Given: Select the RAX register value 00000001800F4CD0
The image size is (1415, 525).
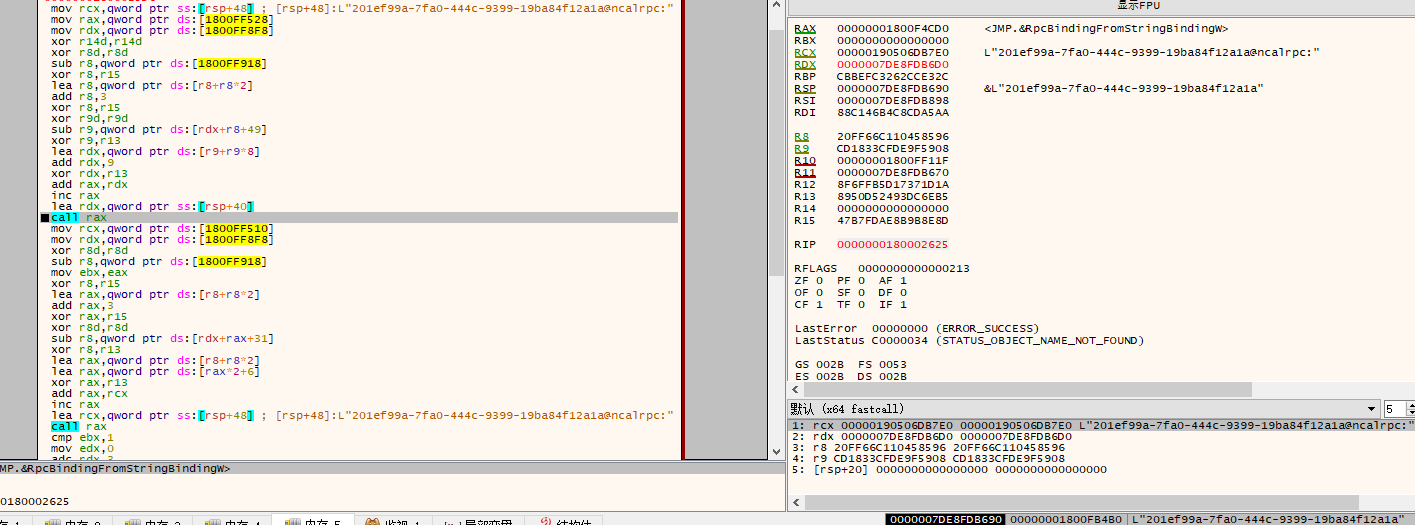Looking at the screenshot, I should pos(893,28).
